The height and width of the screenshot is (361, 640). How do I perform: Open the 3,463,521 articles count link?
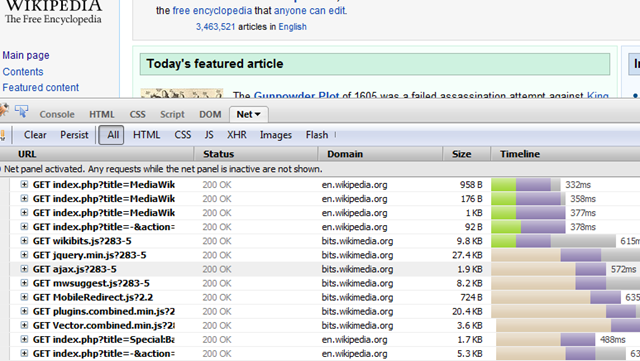pos(216,27)
